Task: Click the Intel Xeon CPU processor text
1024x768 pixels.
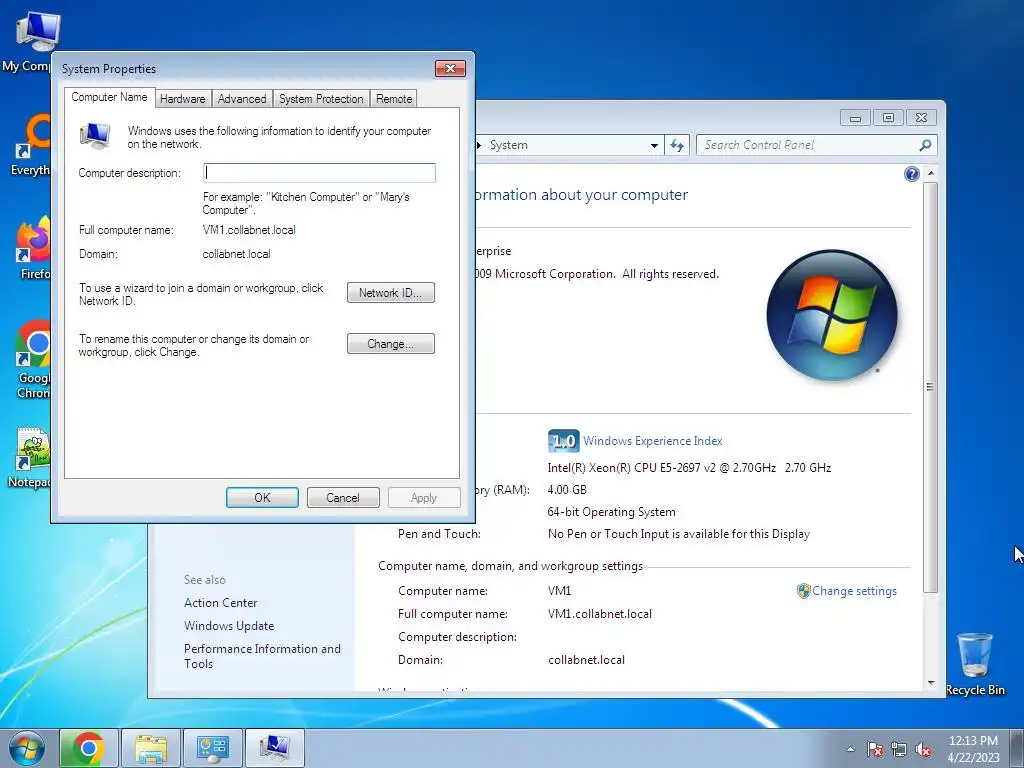Action: pos(689,468)
